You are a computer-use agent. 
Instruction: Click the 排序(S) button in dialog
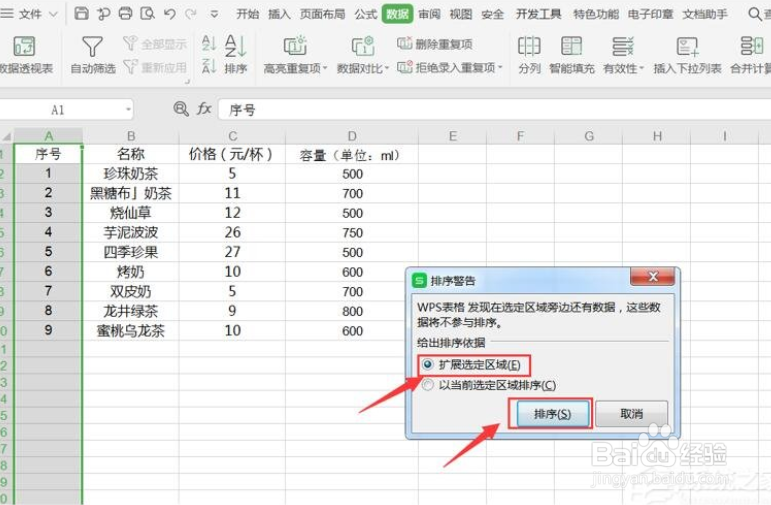(552, 414)
